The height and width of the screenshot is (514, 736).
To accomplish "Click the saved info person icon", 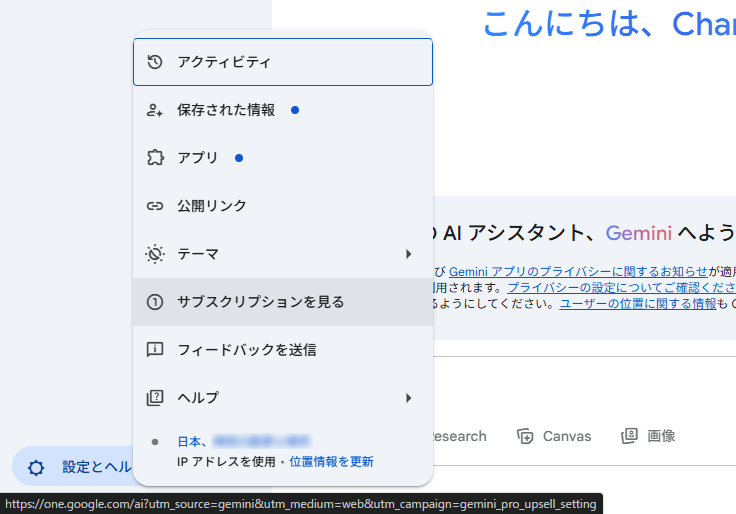I will coord(155,110).
